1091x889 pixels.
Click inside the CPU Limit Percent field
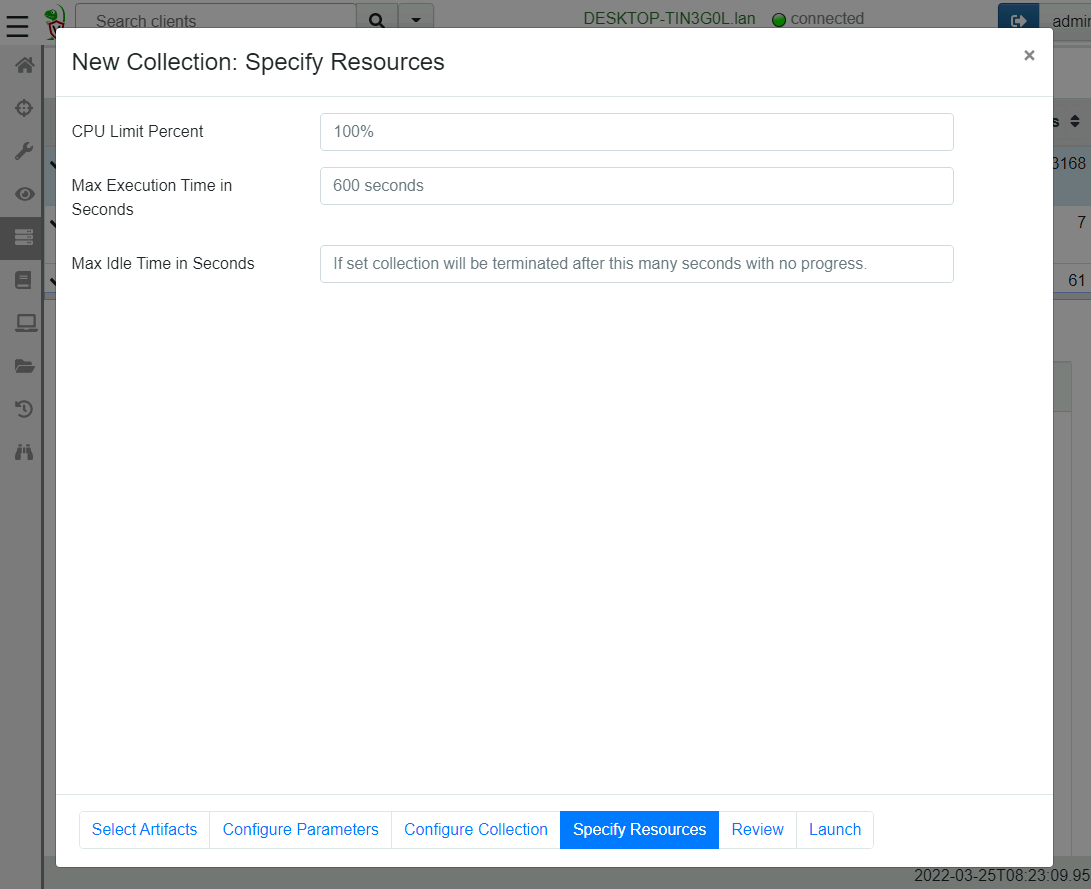point(636,131)
